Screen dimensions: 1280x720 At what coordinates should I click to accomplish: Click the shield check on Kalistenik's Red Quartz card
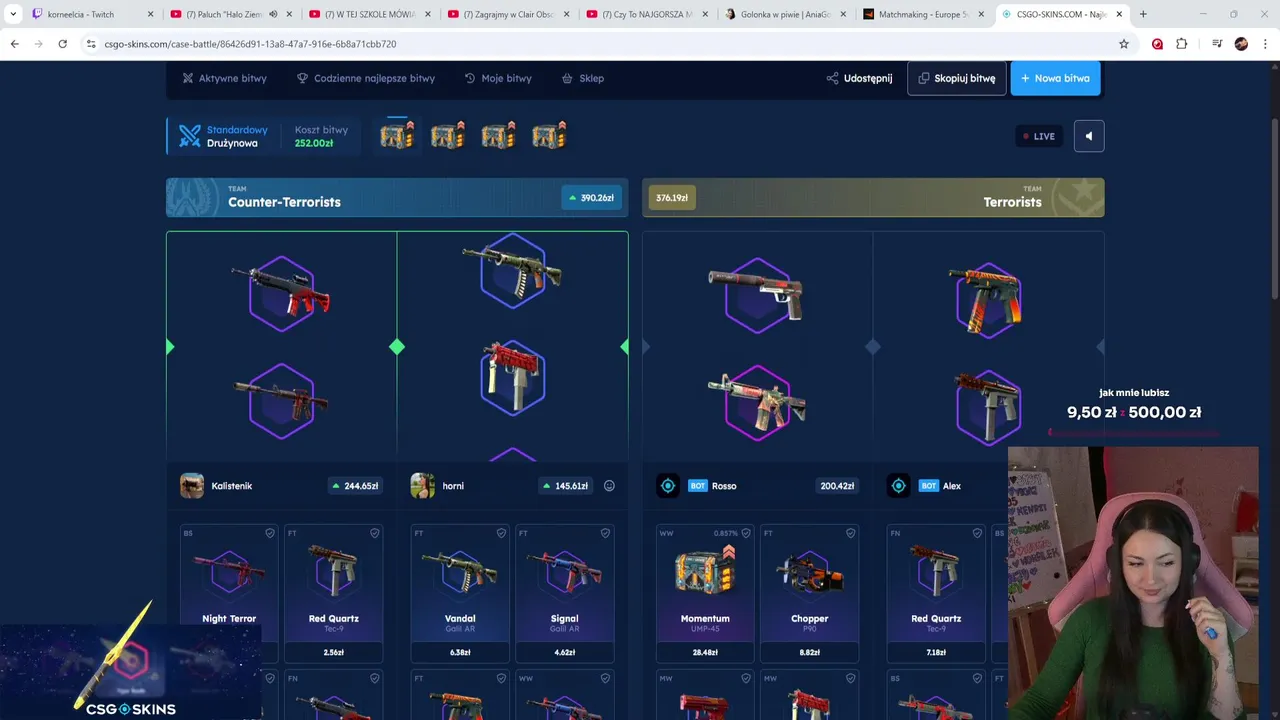tap(375, 533)
